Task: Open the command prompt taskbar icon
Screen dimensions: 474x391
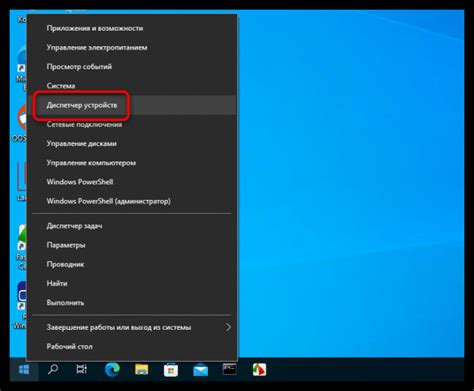Action: click(x=230, y=369)
